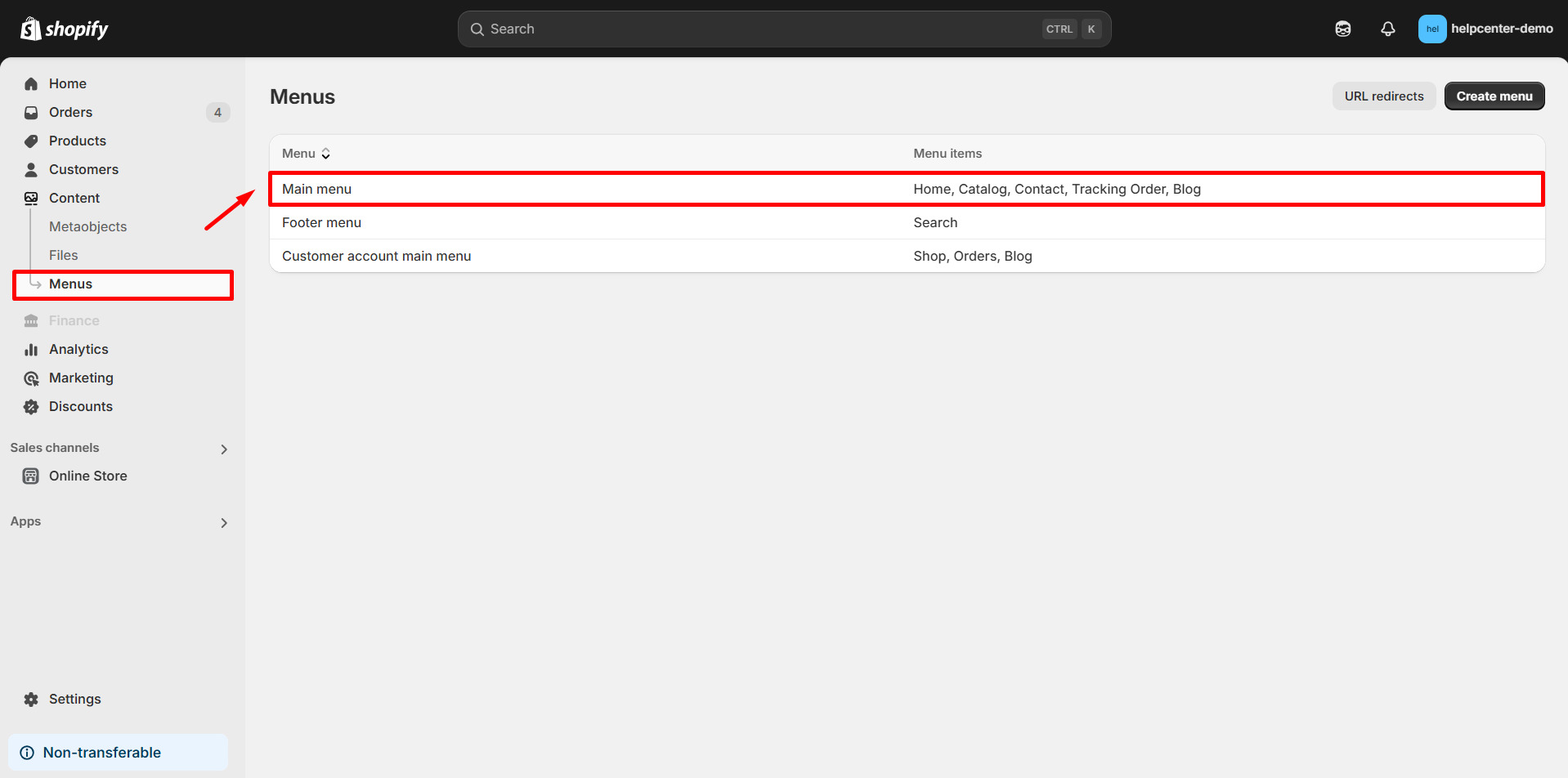This screenshot has height=778, width=1568.
Task: Open the Footer menu row
Action: coord(321,222)
